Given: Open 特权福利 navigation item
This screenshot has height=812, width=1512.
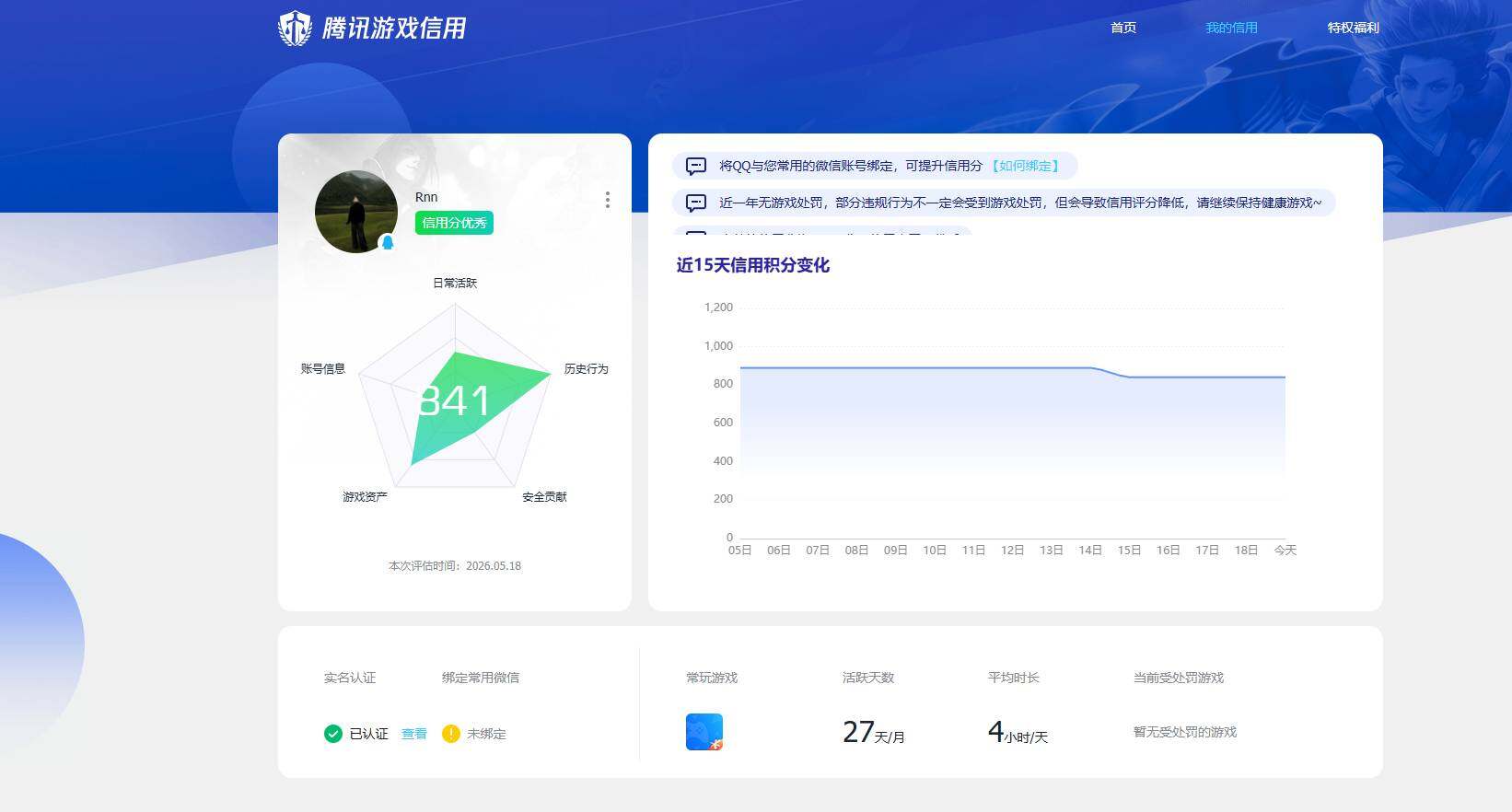Looking at the screenshot, I should click(1353, 28).
